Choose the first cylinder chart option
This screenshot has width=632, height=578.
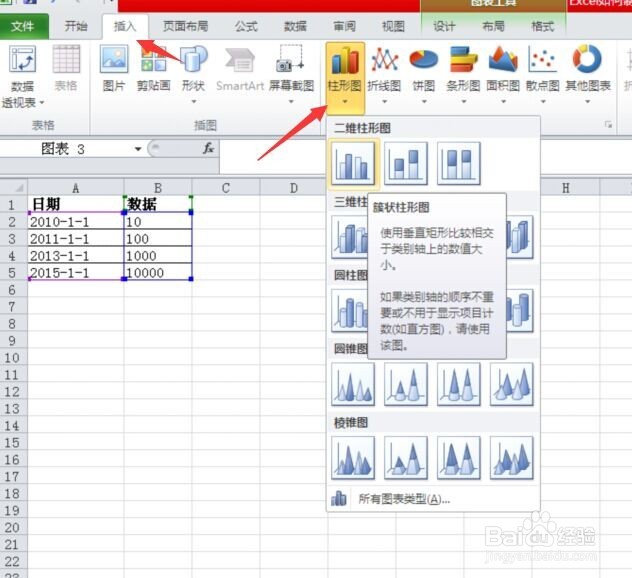(349, 311)
